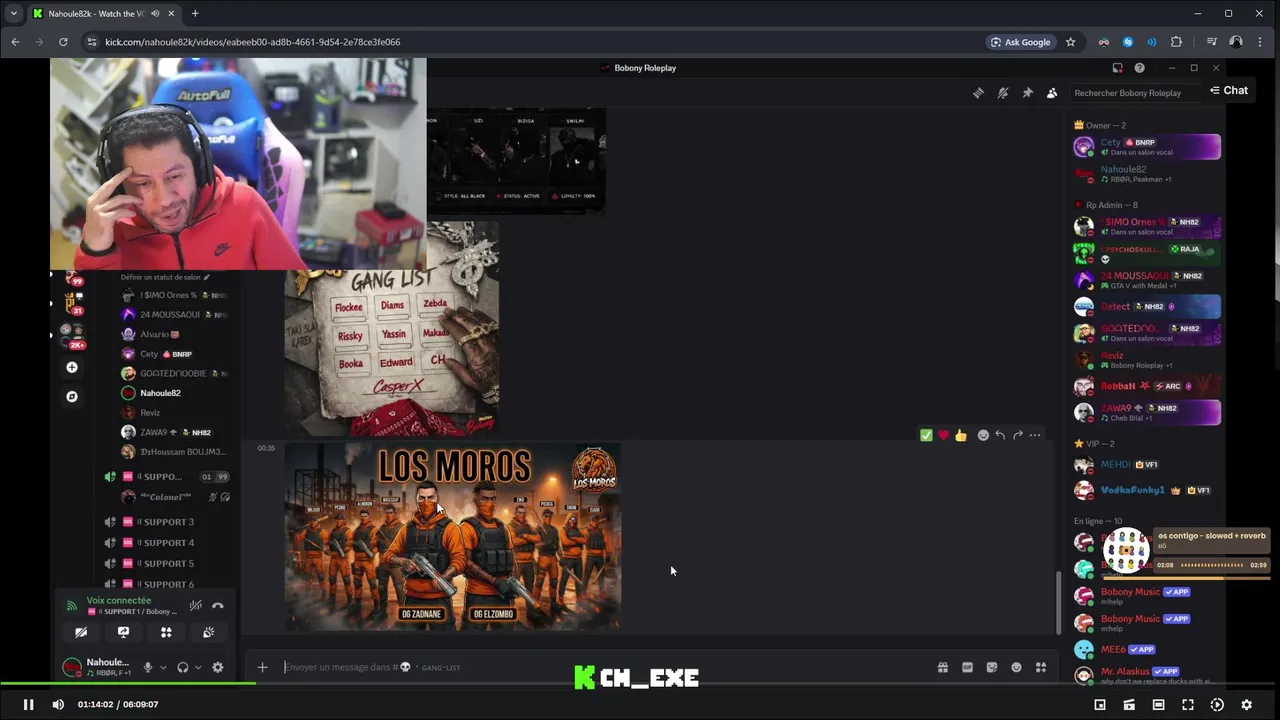Open Discord inbox icon in title bar
This screenshot has height=720, width=1280.
[x=1117, y=68]
